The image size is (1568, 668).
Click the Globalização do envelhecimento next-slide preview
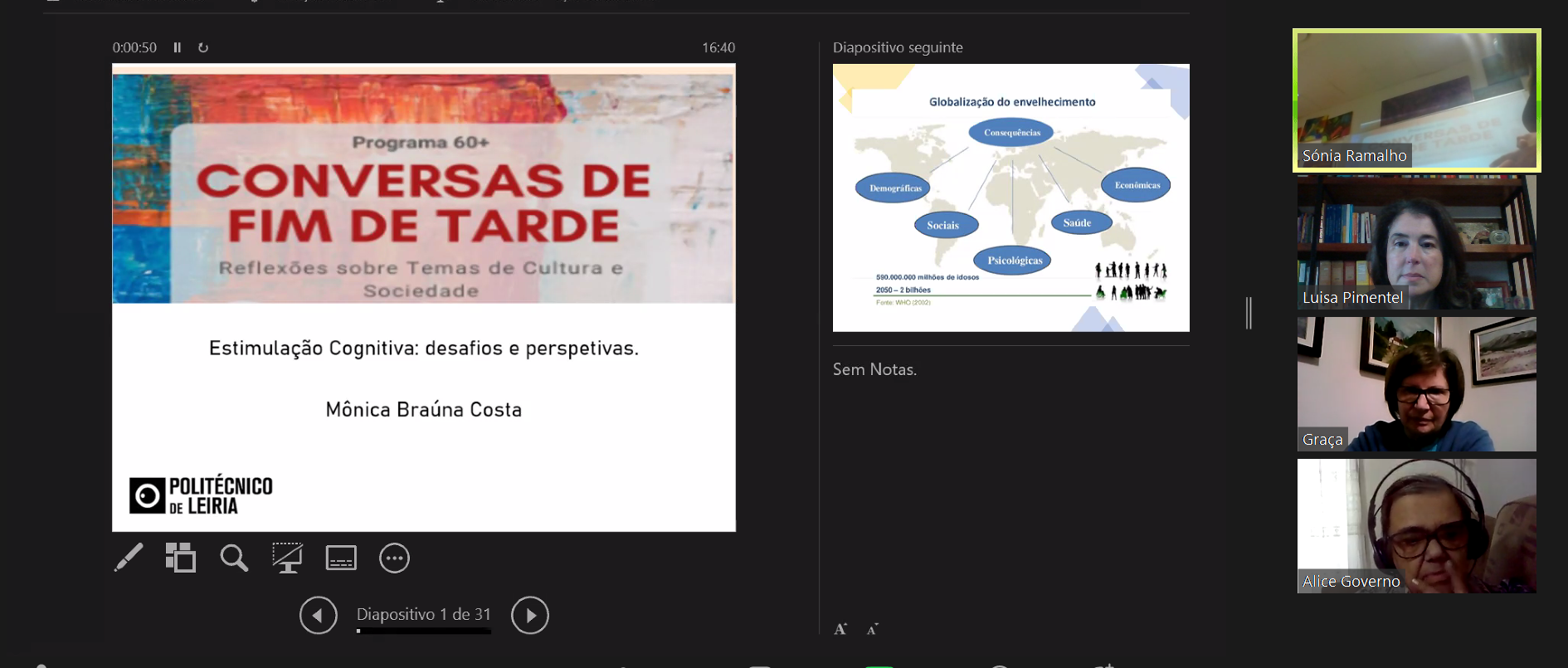point(1010,197)
